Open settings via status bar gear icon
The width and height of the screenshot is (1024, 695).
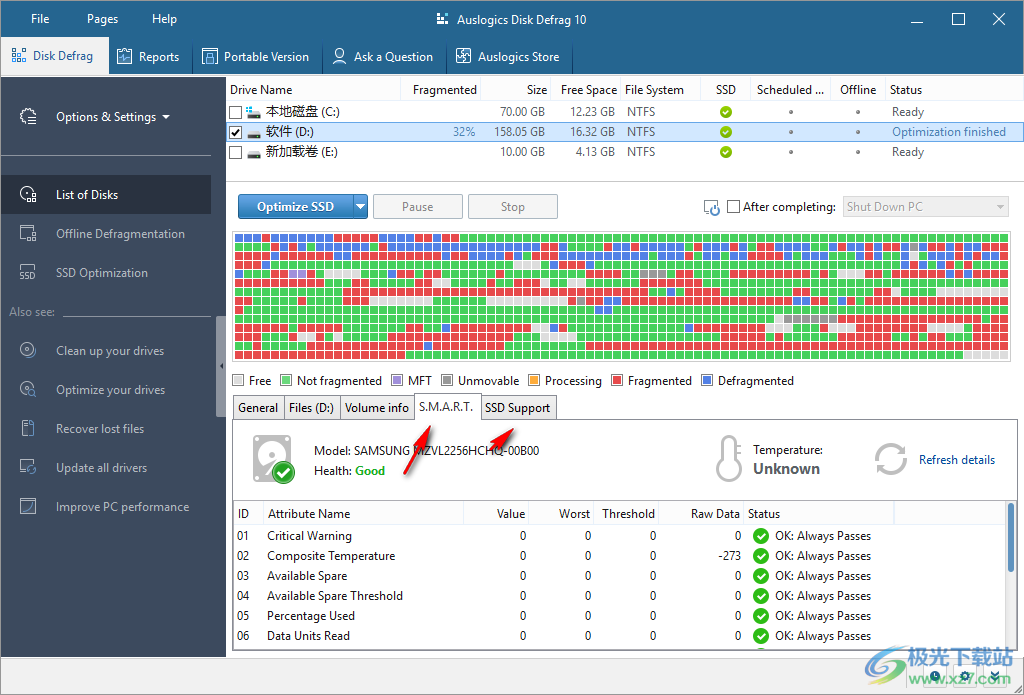point(966,676)
